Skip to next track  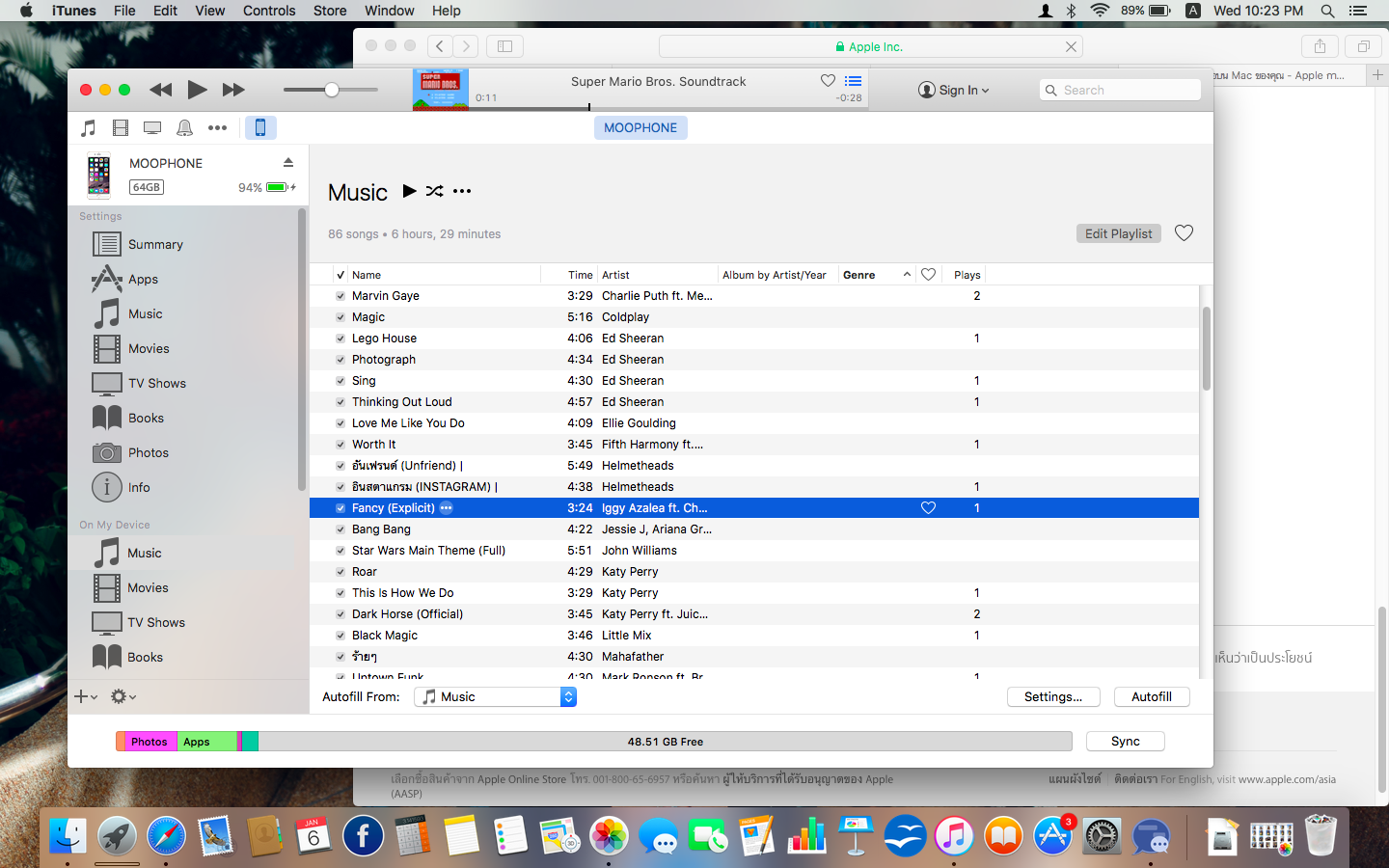coord(233,90)
